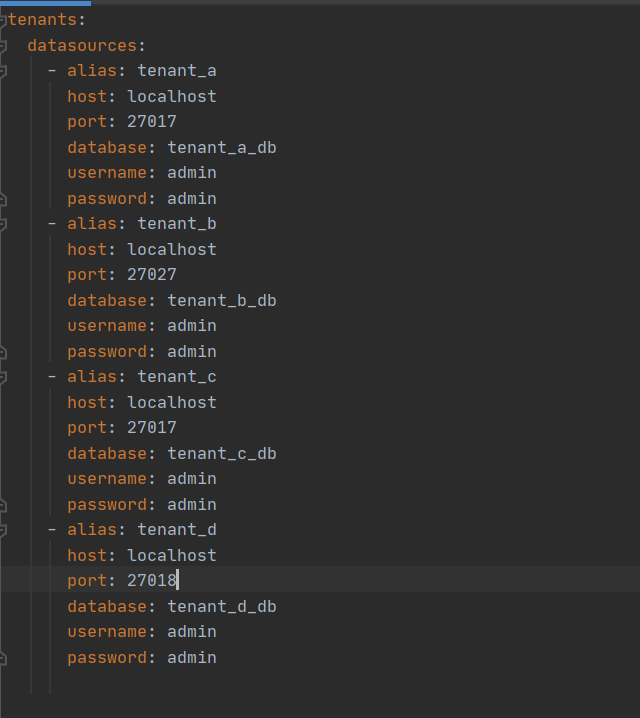Collapse the datasources fold marker

click(4, 45)
